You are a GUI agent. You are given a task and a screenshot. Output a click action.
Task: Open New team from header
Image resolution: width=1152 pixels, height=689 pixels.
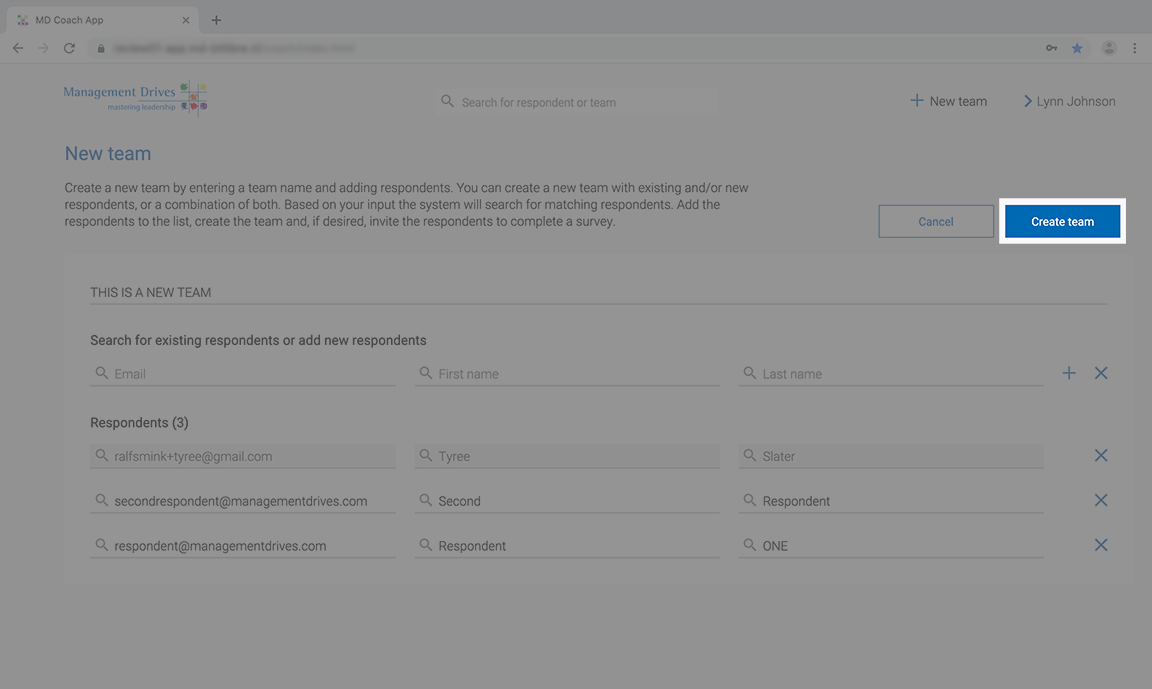coord(948,101)
